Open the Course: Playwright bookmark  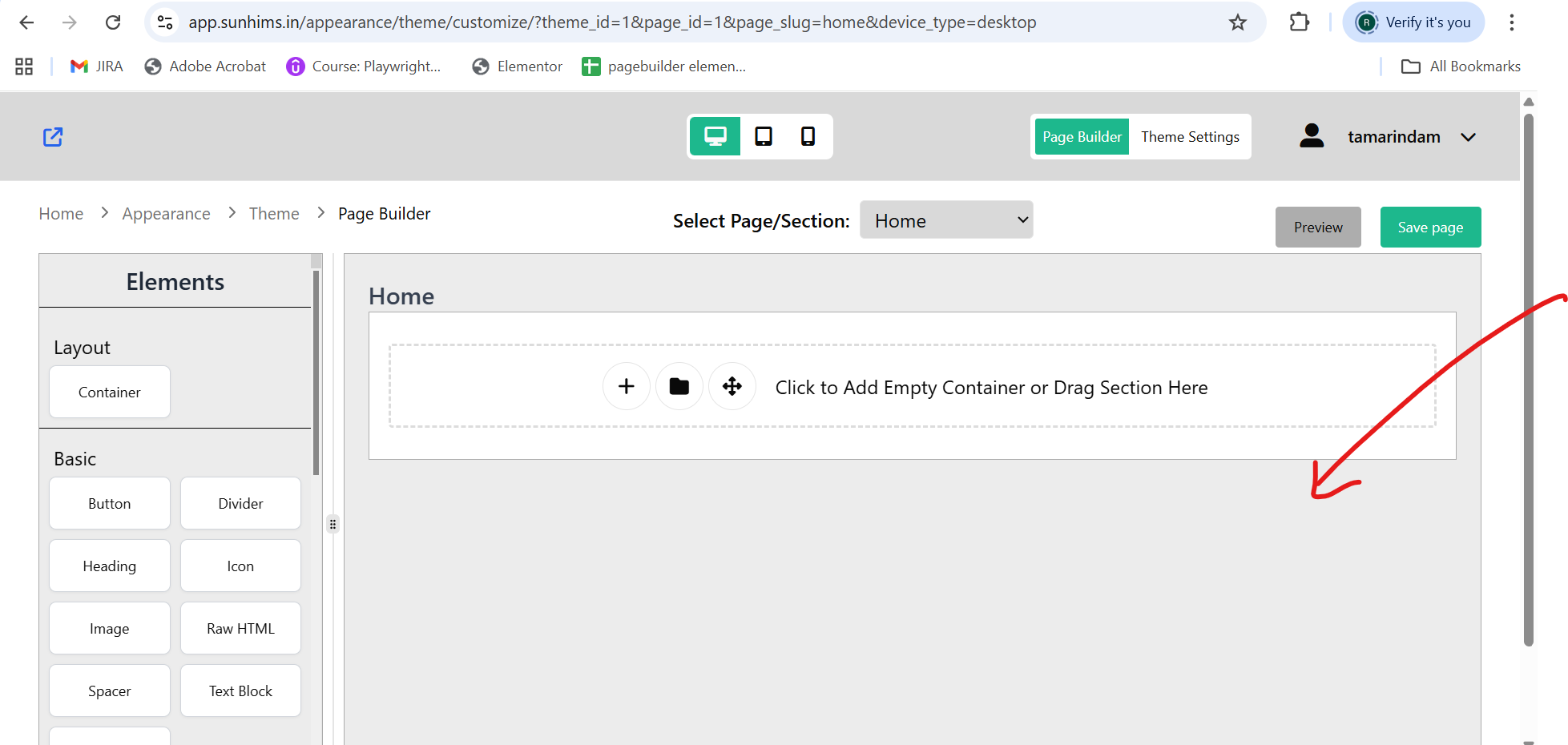pos(365,66)
